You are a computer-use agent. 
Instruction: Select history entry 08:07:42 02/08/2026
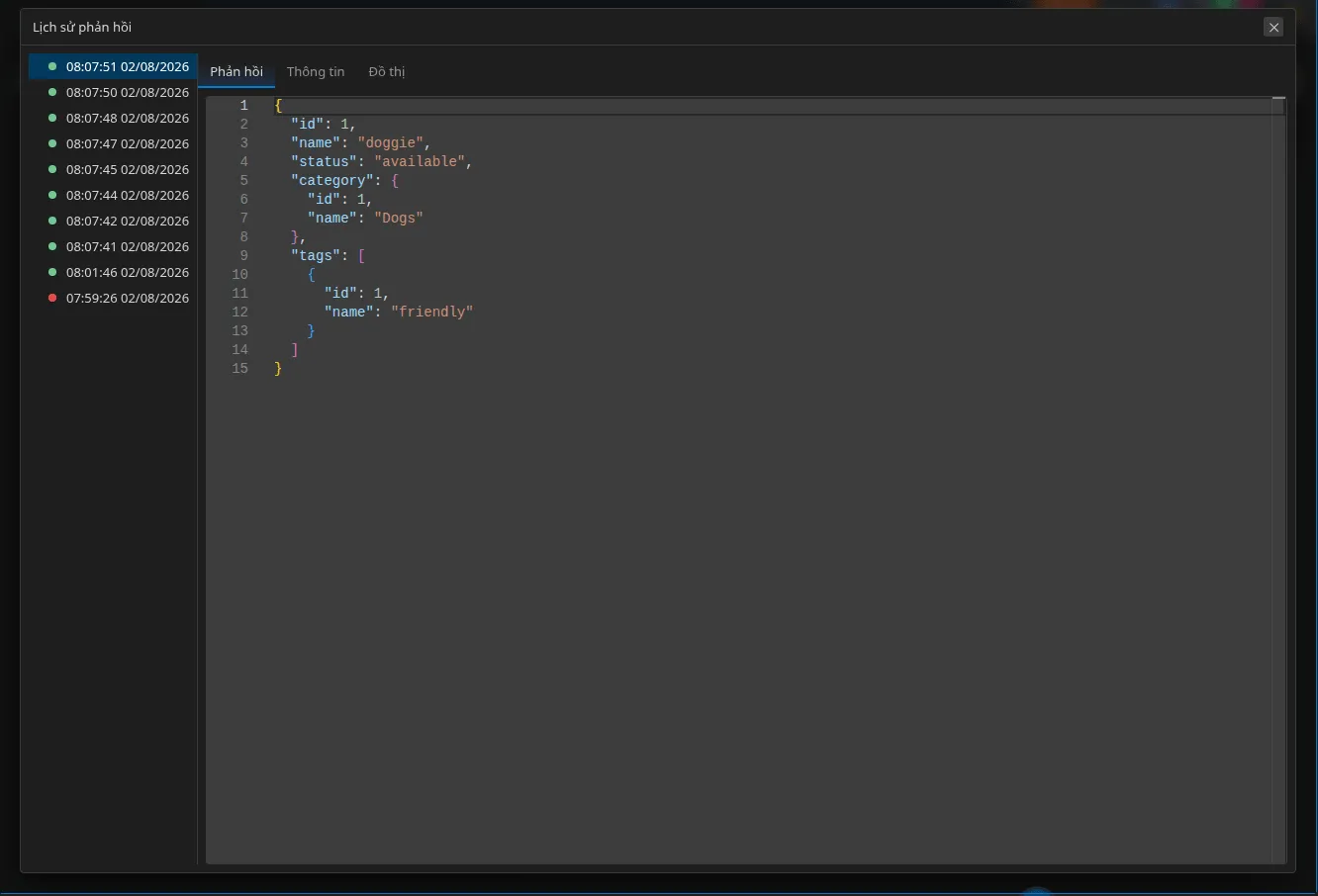113,221
